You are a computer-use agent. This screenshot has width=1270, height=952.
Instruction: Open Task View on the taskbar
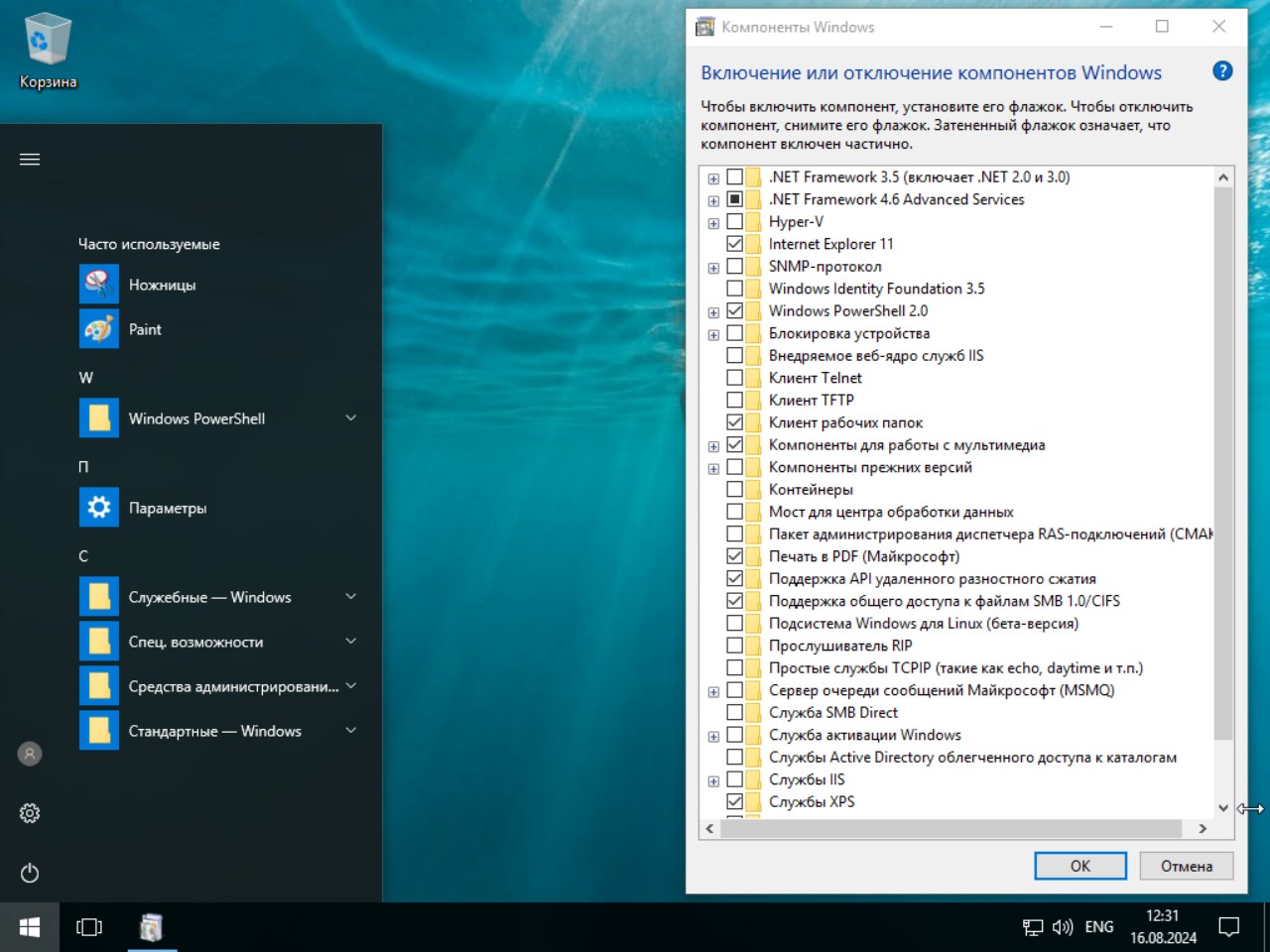(89, 927)
